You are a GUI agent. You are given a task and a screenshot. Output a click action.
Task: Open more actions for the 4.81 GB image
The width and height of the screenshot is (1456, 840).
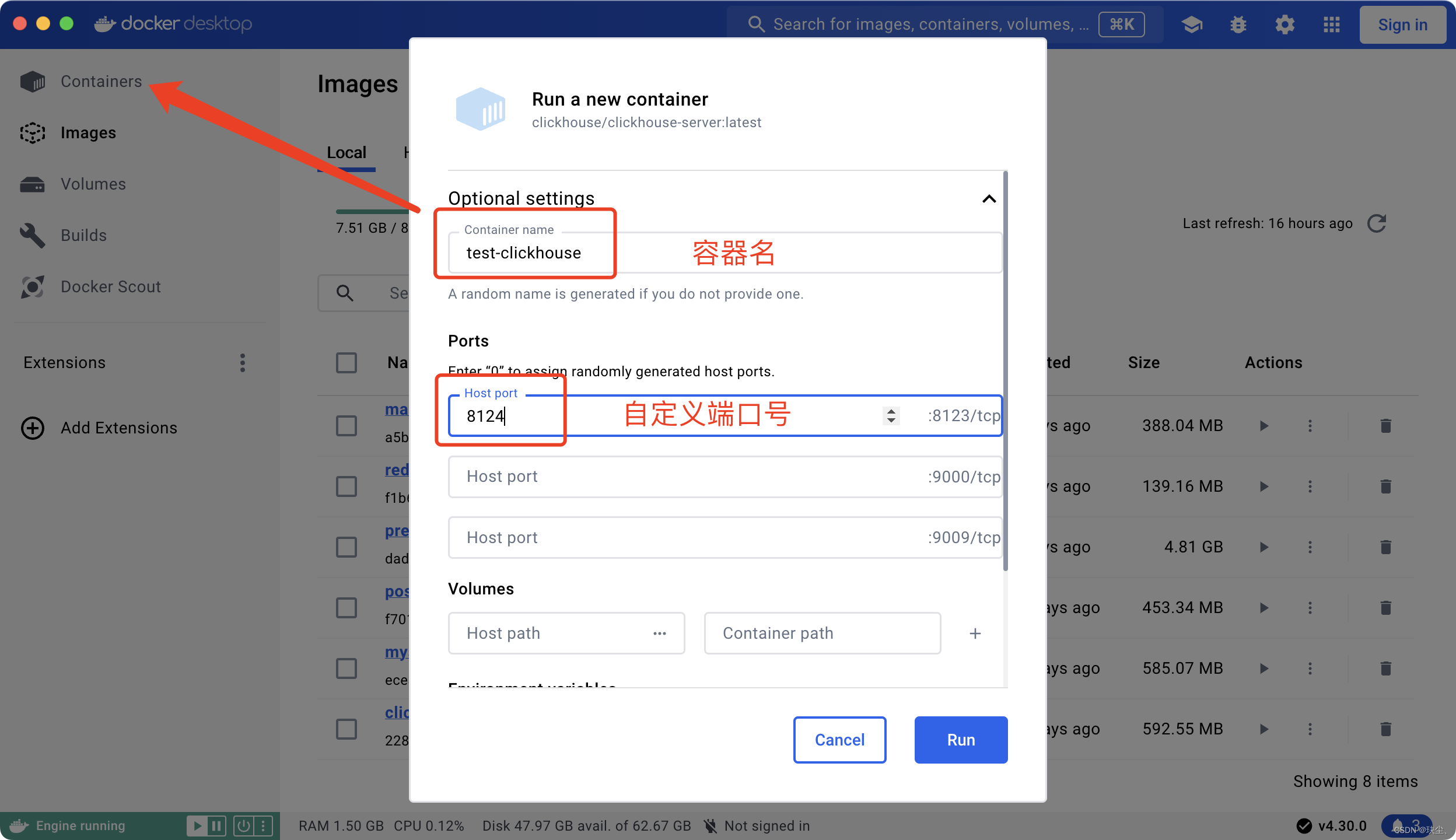point(1310,547)
